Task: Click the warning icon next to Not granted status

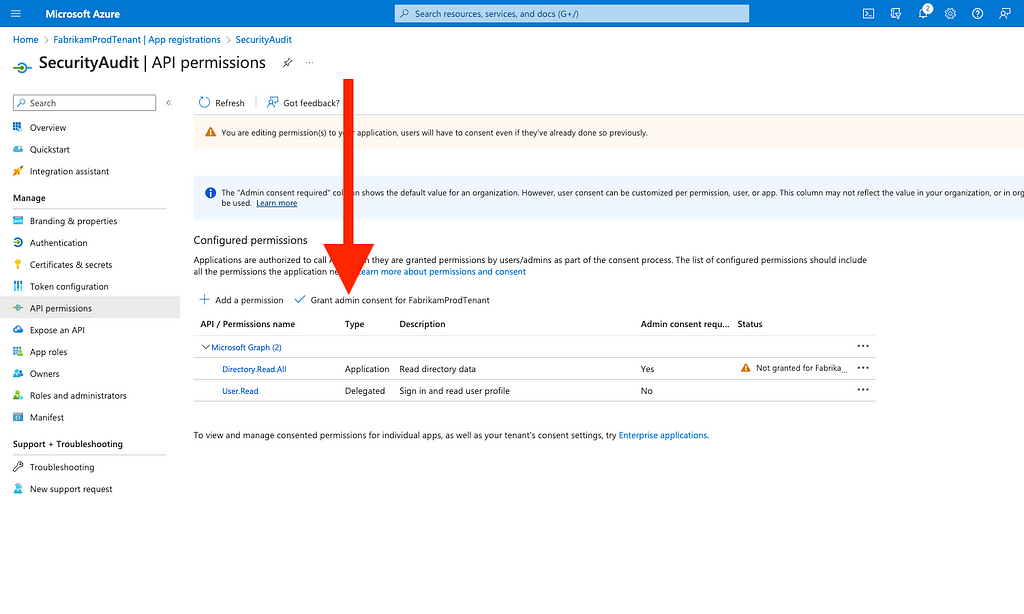Action: point(746,368)
